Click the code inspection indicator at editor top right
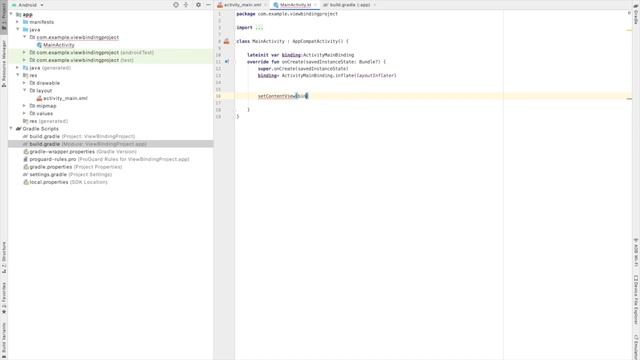Viewport: 640px width, 360px height. (x=629, y=13)
